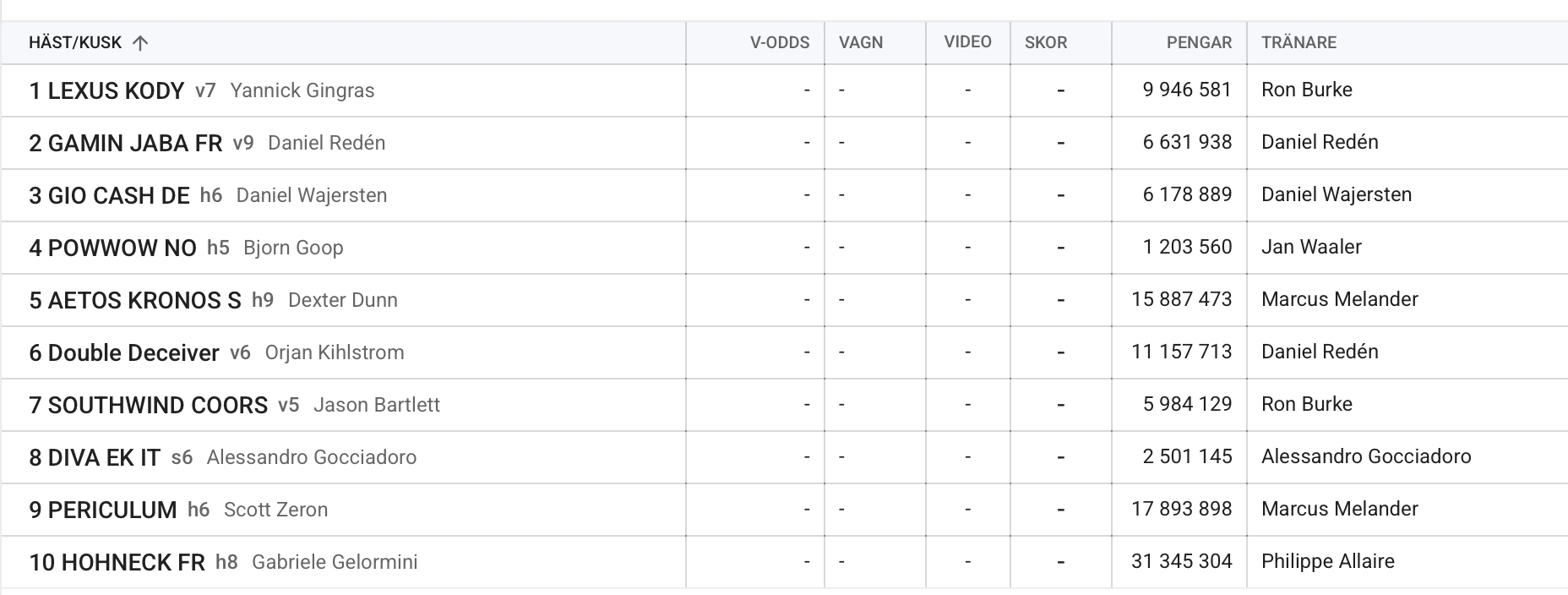Click horse 7 SOUTHWIND COORS

(148, 405)
